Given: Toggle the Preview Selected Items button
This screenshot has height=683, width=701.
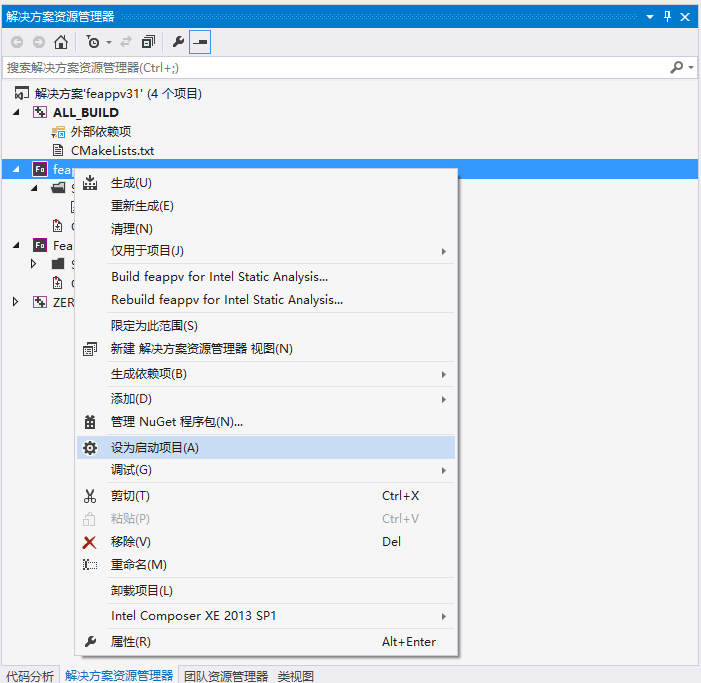Looking at the screenshot, I should coord(200,42).
